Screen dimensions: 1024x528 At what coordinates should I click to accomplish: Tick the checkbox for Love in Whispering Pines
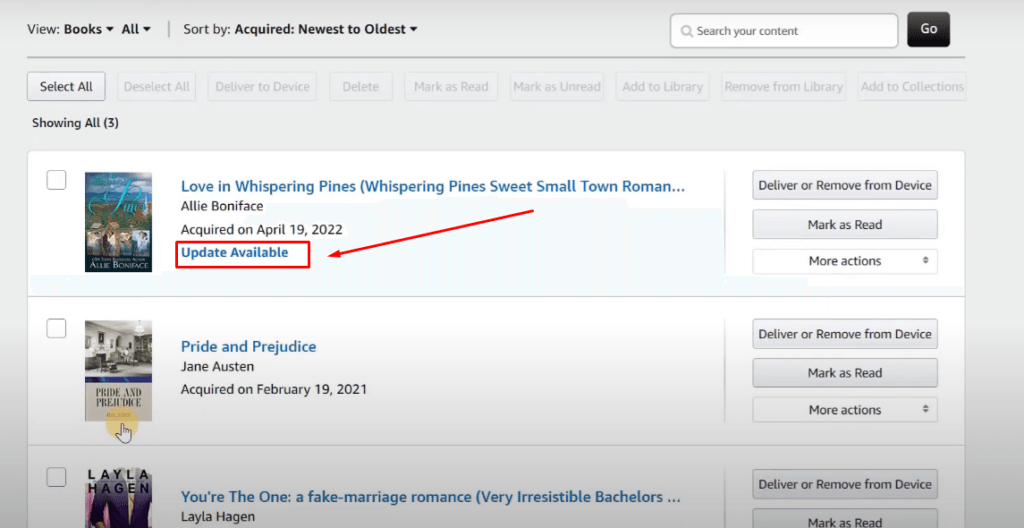click(56, 180)
